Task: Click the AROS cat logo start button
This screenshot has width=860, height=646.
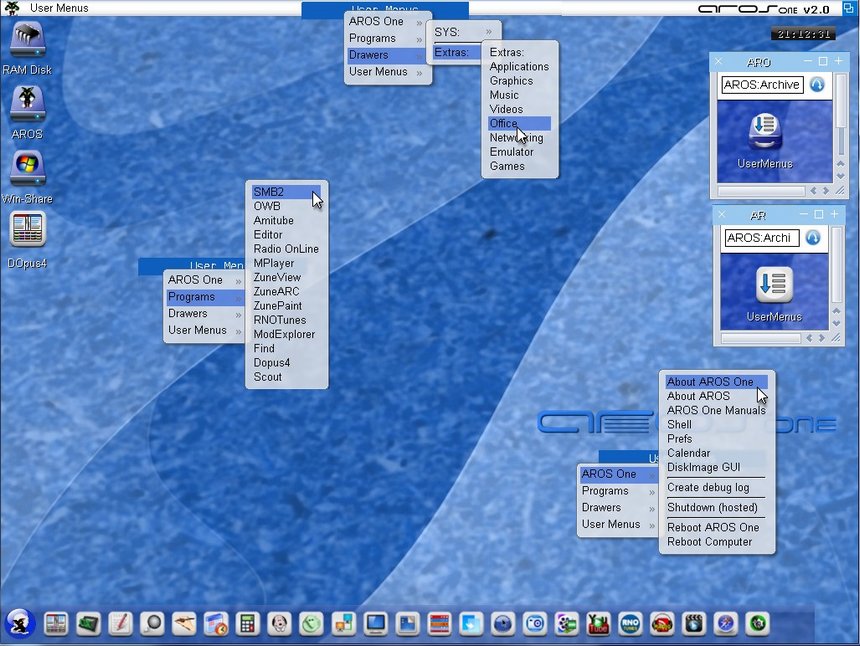Action: (20, 623)
